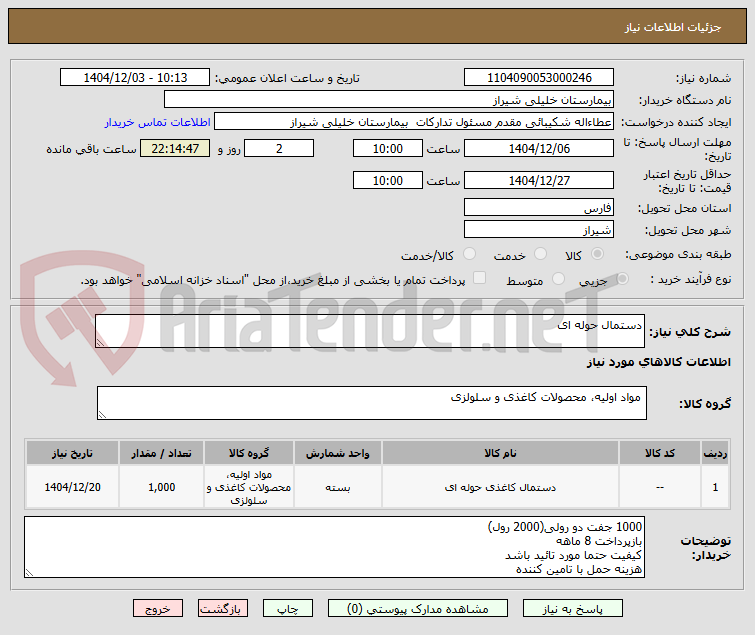Click the response deadline date 1404/12/06

click(x=539, y=148)
